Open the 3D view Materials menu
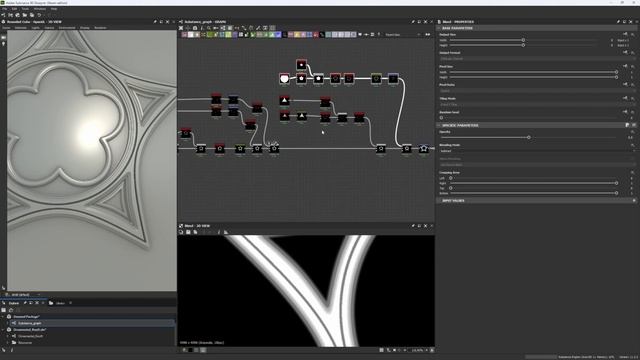Screen dimensions: 640x360 pyautogui.click(x=20, y=28)
